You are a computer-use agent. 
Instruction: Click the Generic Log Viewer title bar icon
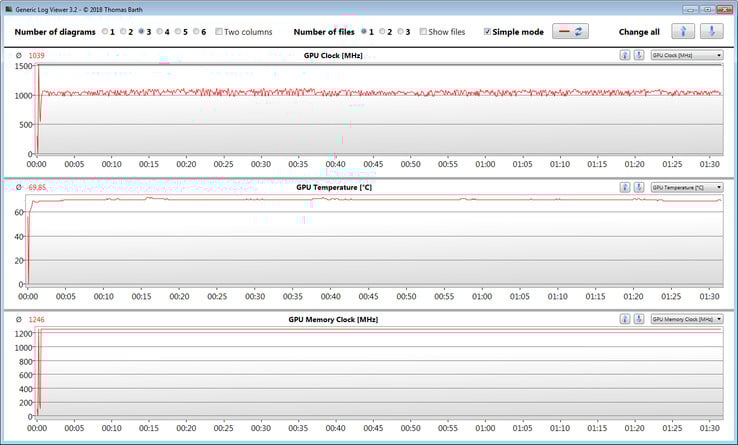(8, 9)
